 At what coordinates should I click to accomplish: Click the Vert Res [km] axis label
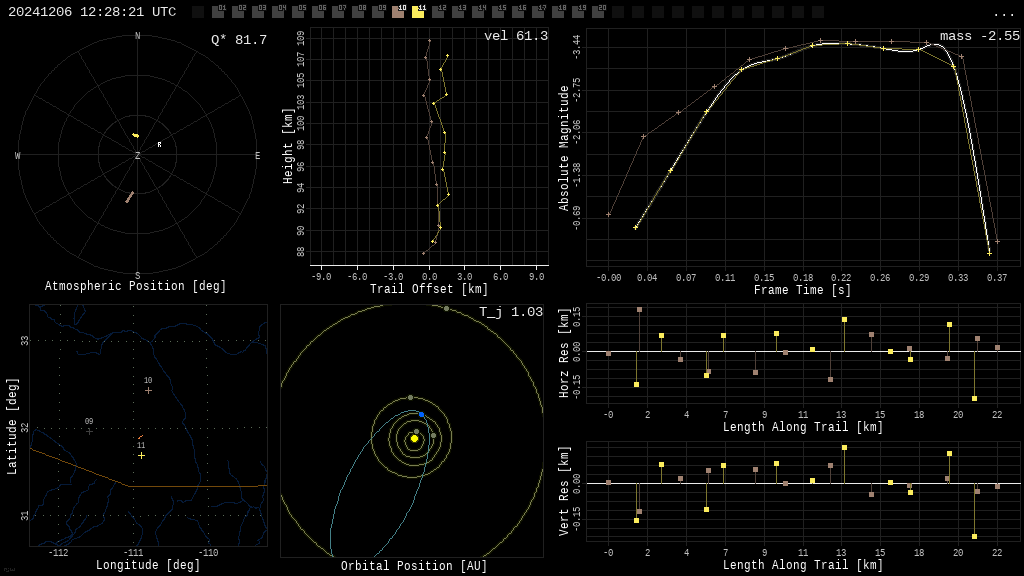(564, 491)
